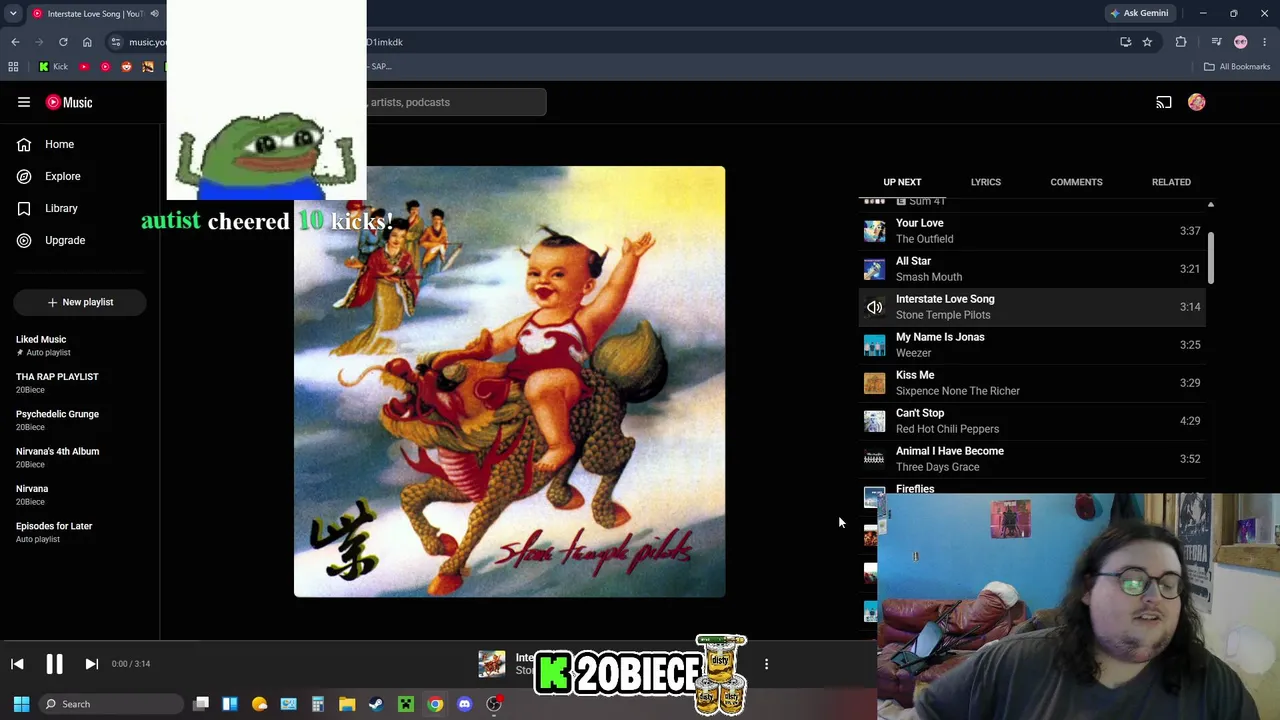Click the now-playing thumbnail in player bar
Image resolution: width=1280 pixels, height=720 pixels.
491,664
